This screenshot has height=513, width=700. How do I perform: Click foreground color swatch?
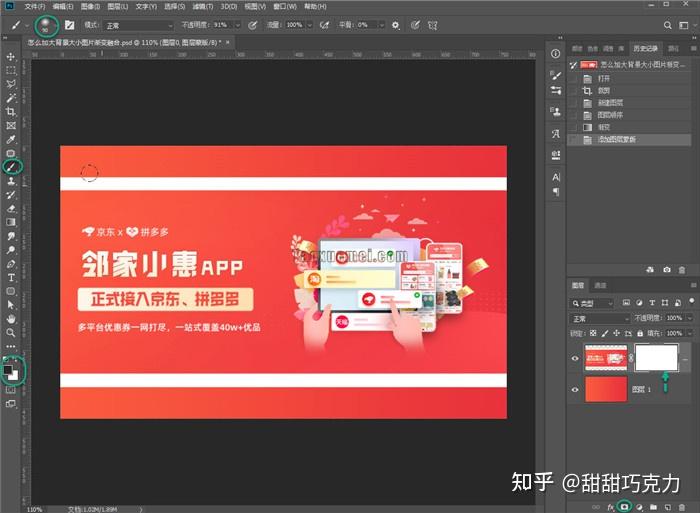click(8, 370)
